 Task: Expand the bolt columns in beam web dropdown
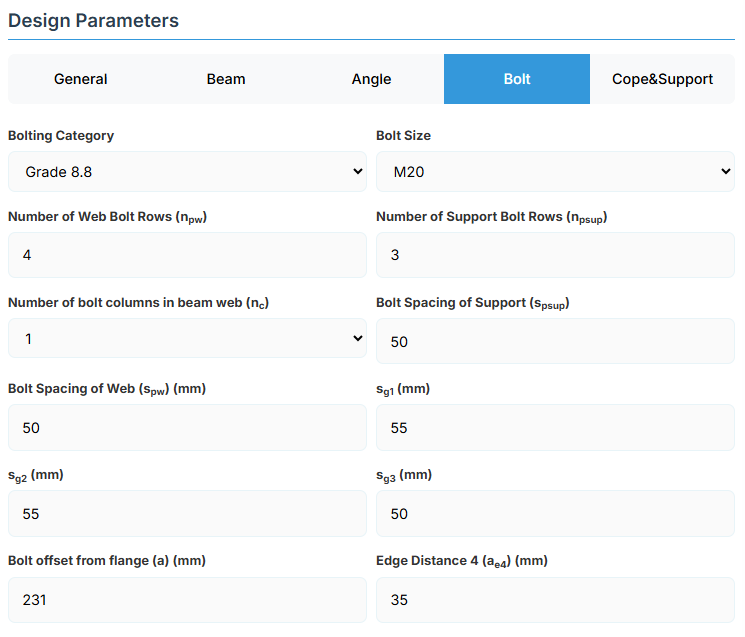[187, 339]
